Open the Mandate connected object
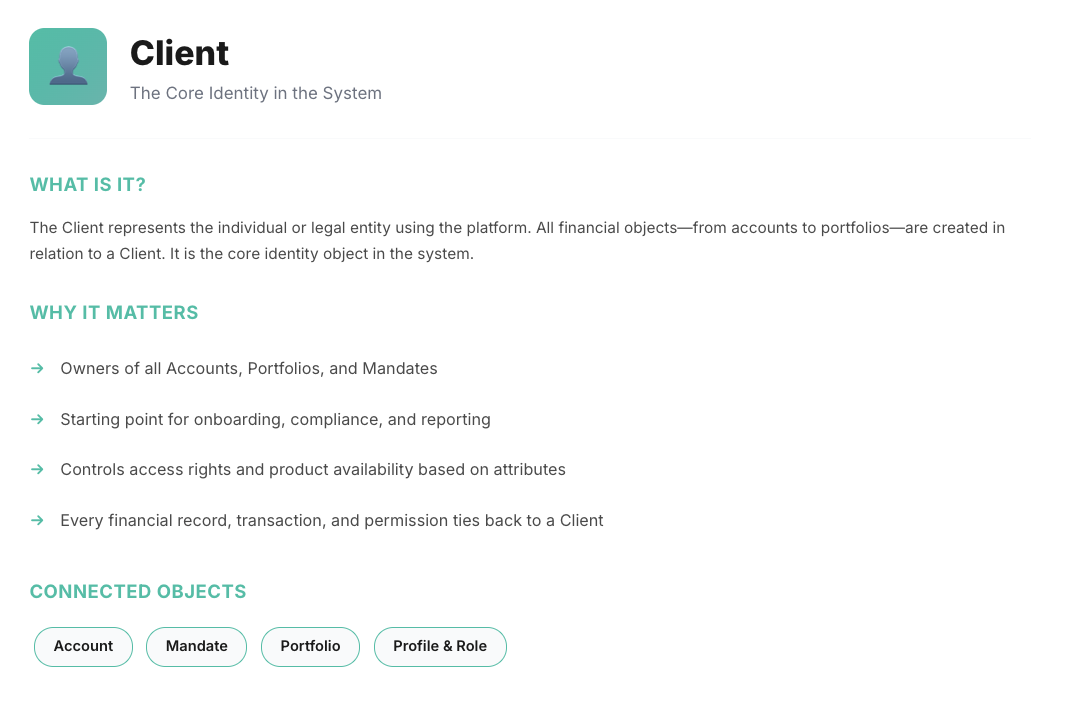 pyautogui.click(x=196, y=646)
